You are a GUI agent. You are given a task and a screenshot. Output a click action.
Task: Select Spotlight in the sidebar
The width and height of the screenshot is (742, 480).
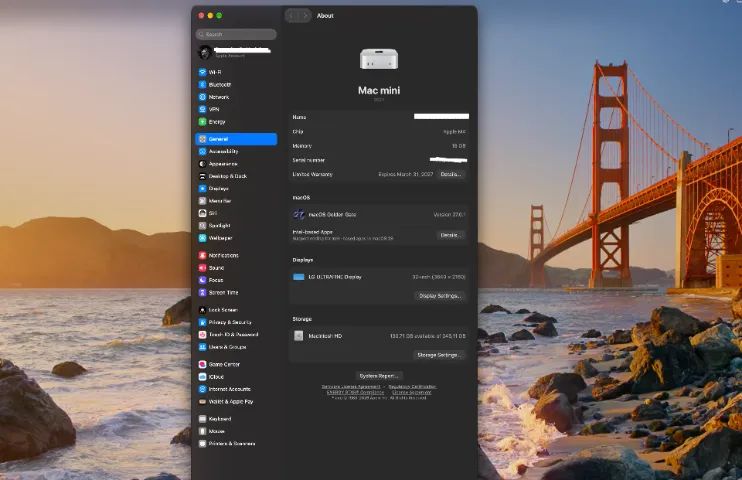click(236, 225)
